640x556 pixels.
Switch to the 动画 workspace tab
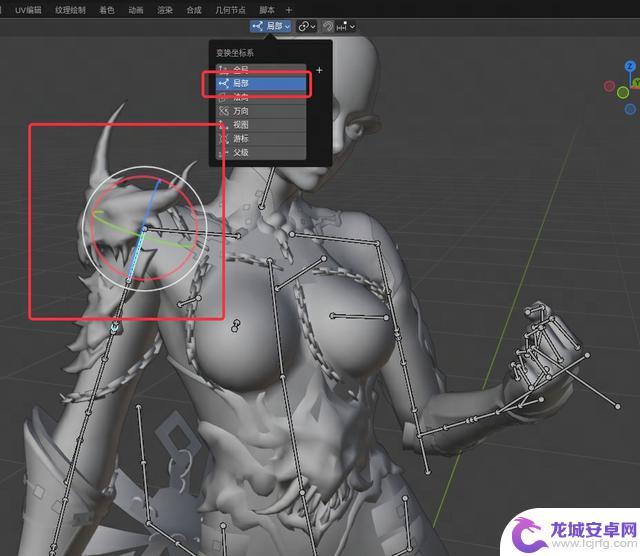point(136,10)
